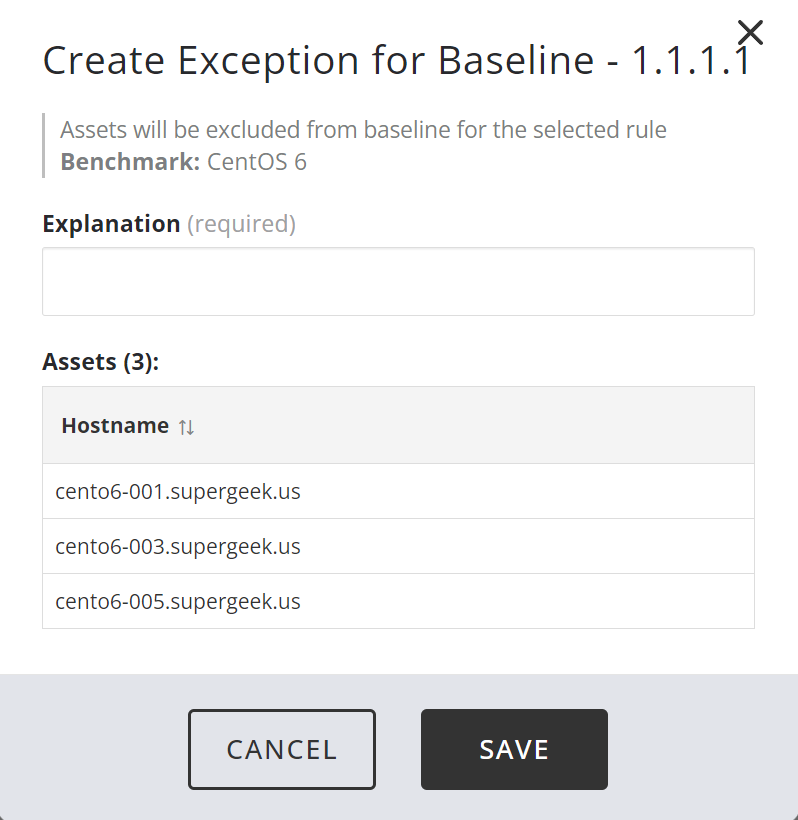This screenshot has width=798, height=820.
Task: Click the bold Explanation label
Action: tap(111, 224)
